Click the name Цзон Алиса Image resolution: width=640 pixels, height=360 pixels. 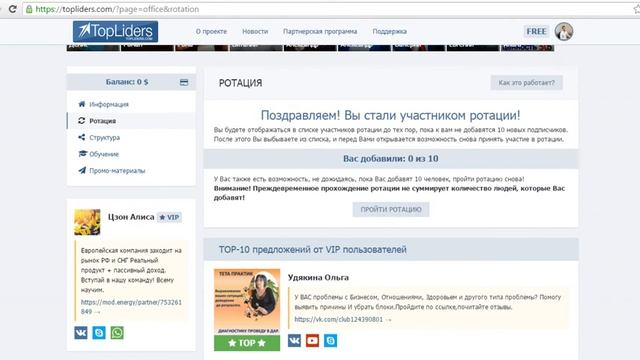pos(131,217)
